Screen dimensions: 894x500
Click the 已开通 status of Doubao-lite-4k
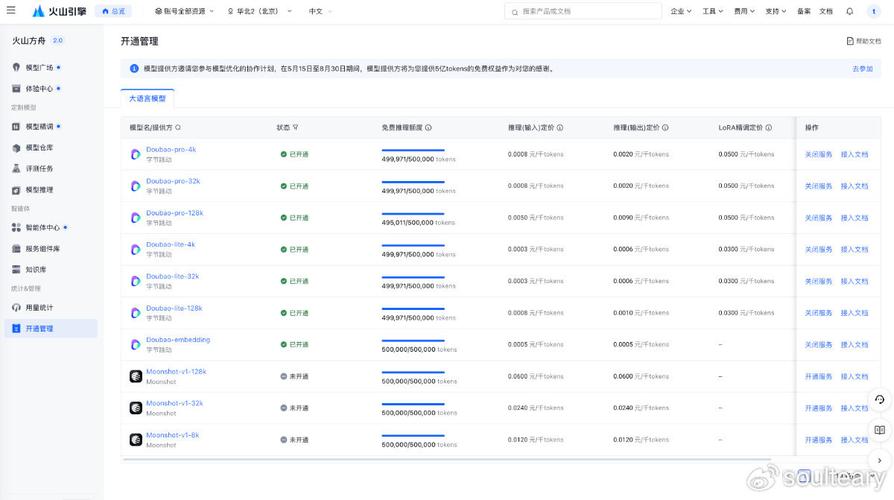[x=294, y=249]
